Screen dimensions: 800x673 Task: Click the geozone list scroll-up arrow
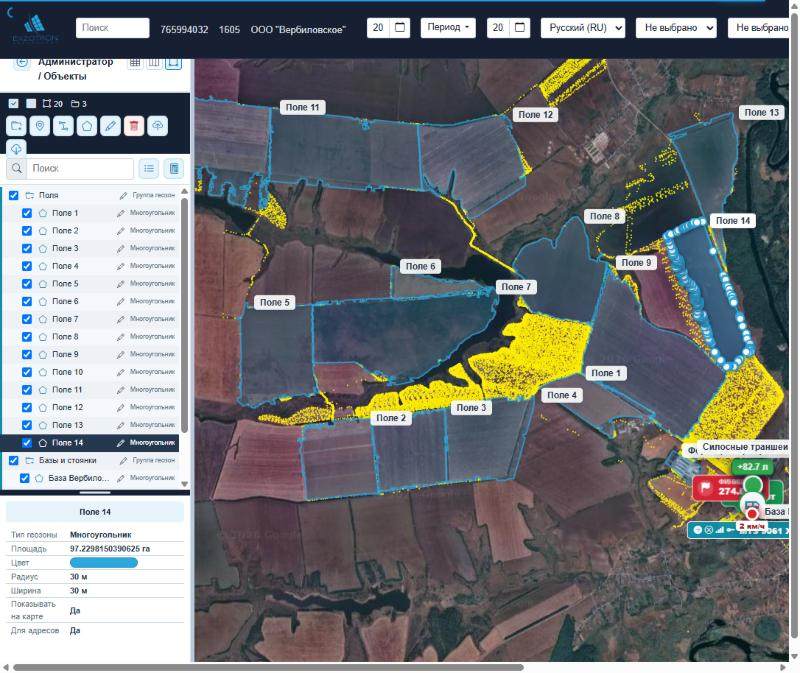184,191
